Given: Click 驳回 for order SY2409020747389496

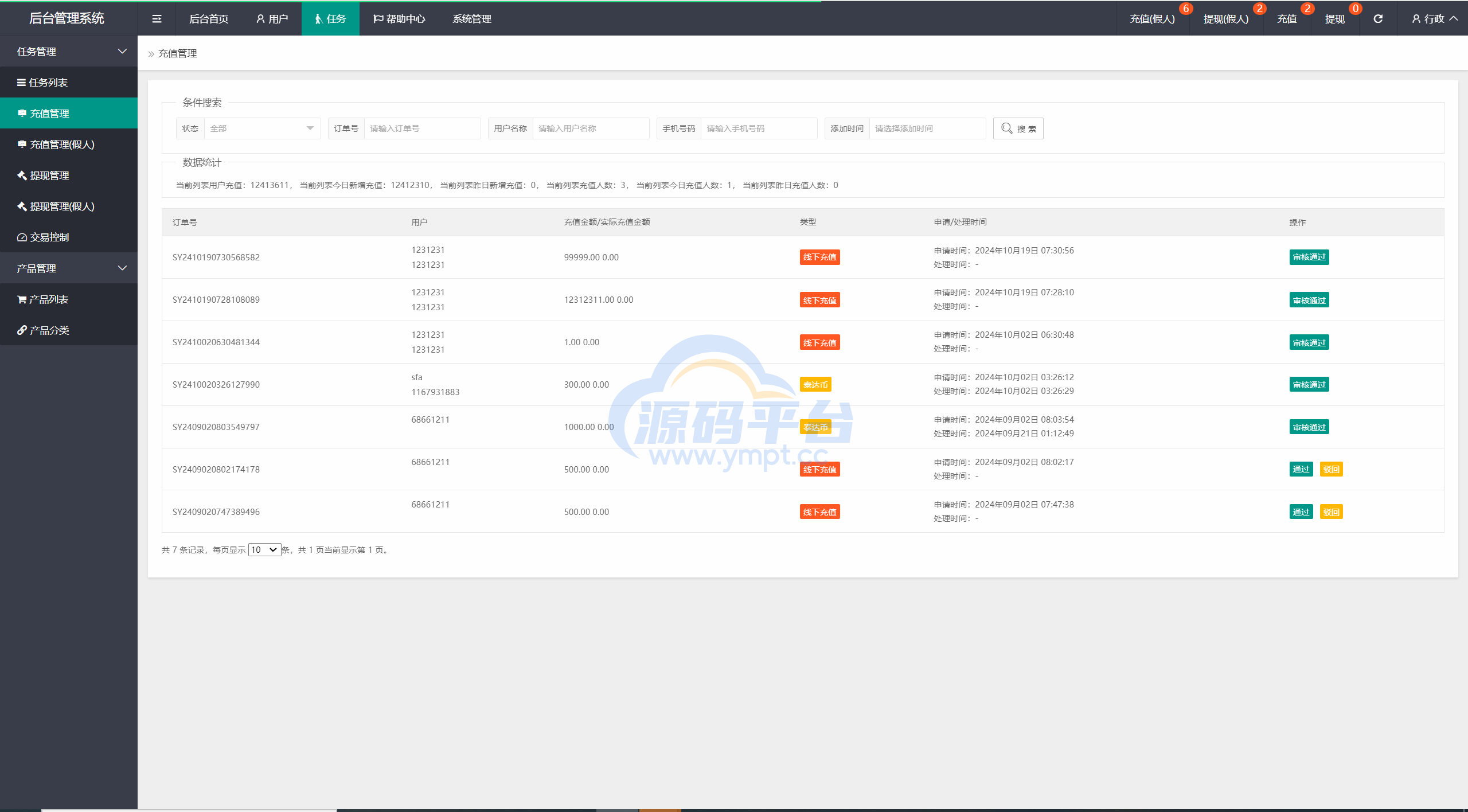Looking at the screenshot, I should point(1331,512).
